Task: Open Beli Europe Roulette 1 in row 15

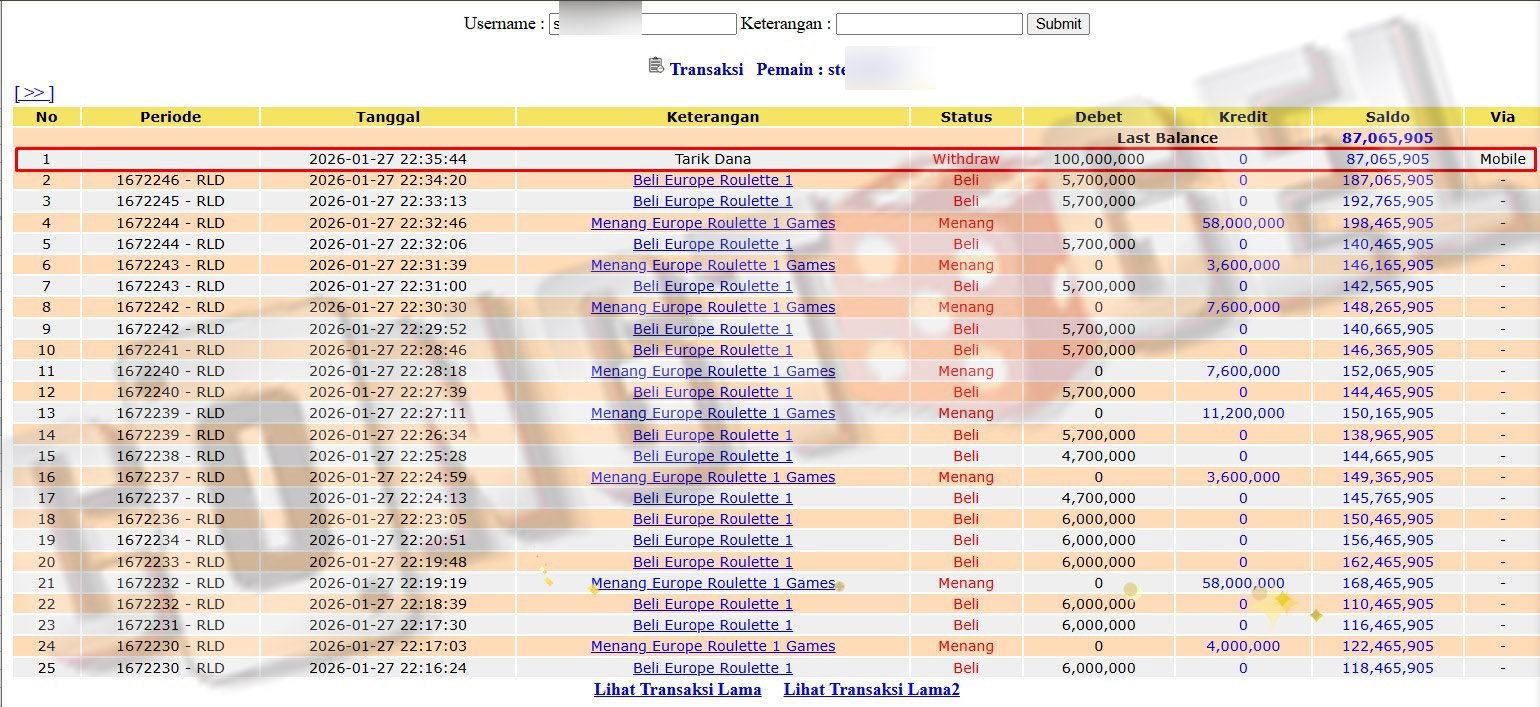Action: 712,456
